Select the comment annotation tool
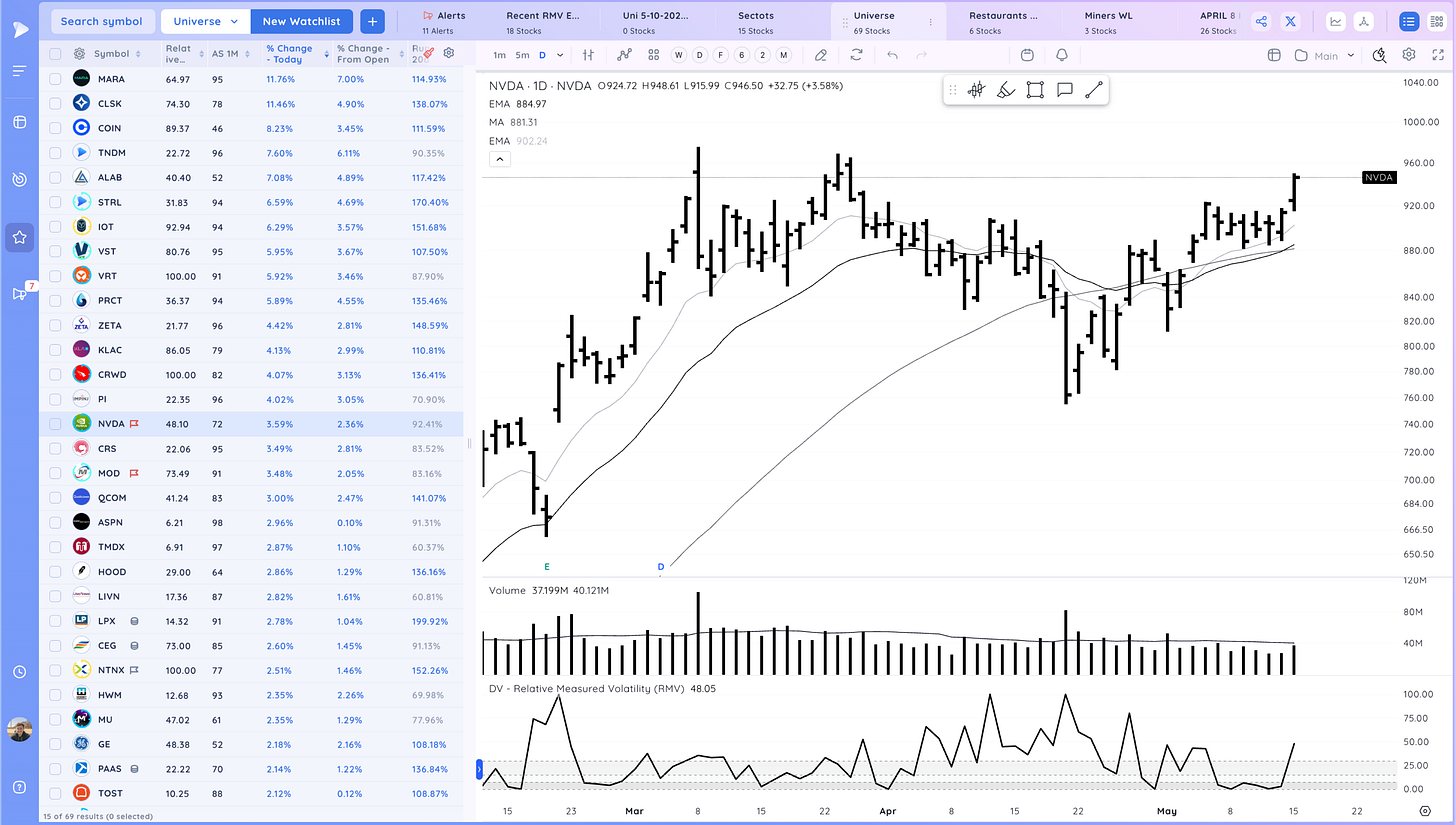The height and width of the screenshot is (825, 1456). point(1065,90)
